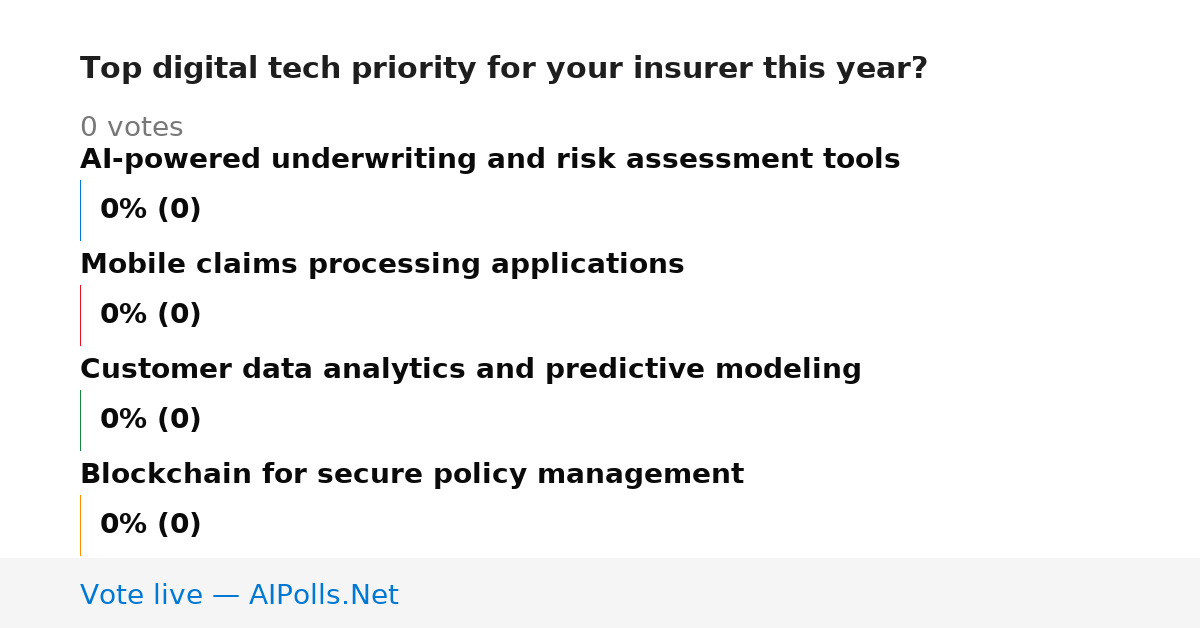Image resolution: width=1200 pixels, height=628 pixels.
Task: Click the blue bar for AI-powered underwriting
Action: coord(81,210)
